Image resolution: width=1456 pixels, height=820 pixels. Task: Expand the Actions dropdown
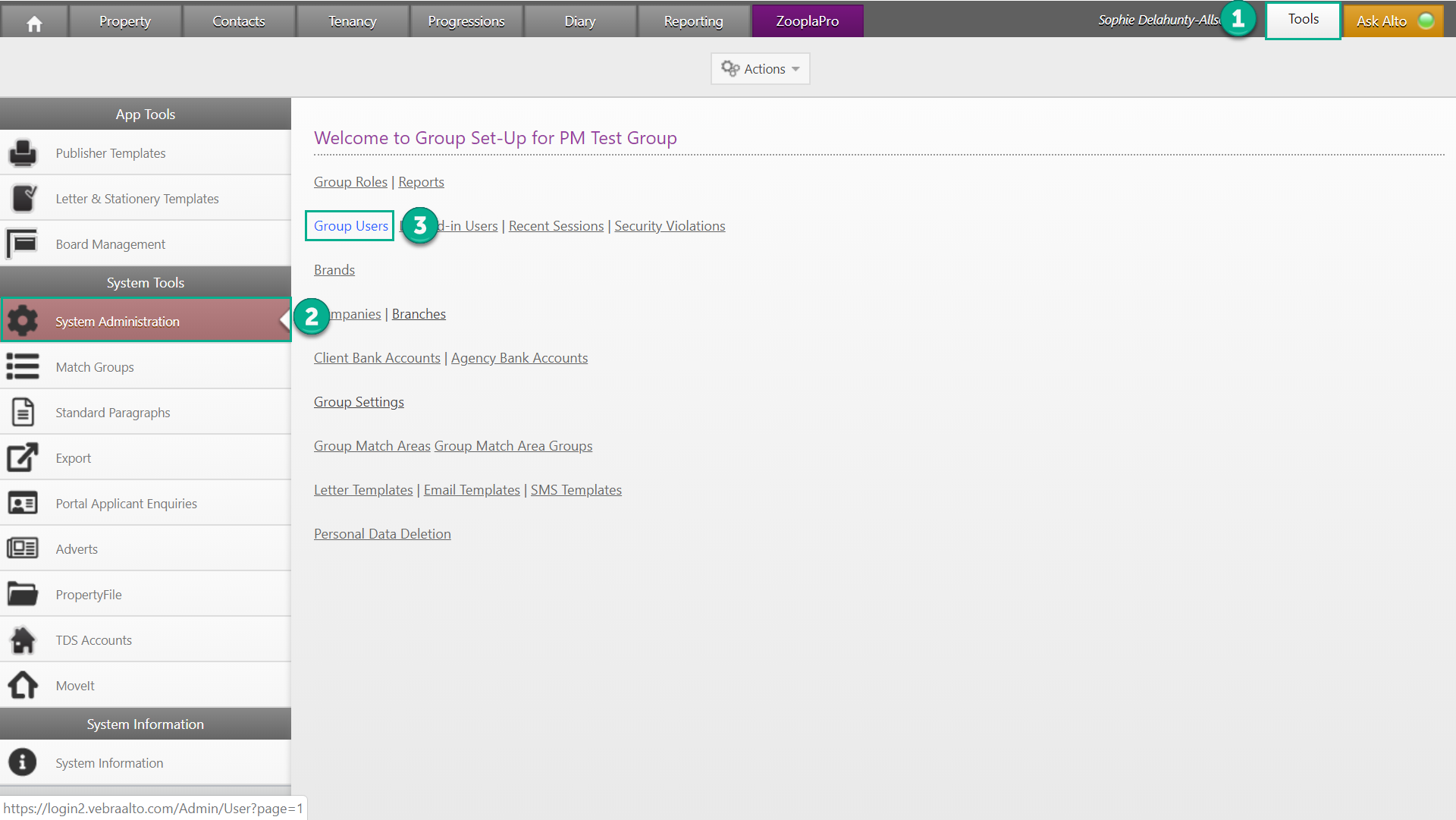pyautogui.click(x=760, y=69)
